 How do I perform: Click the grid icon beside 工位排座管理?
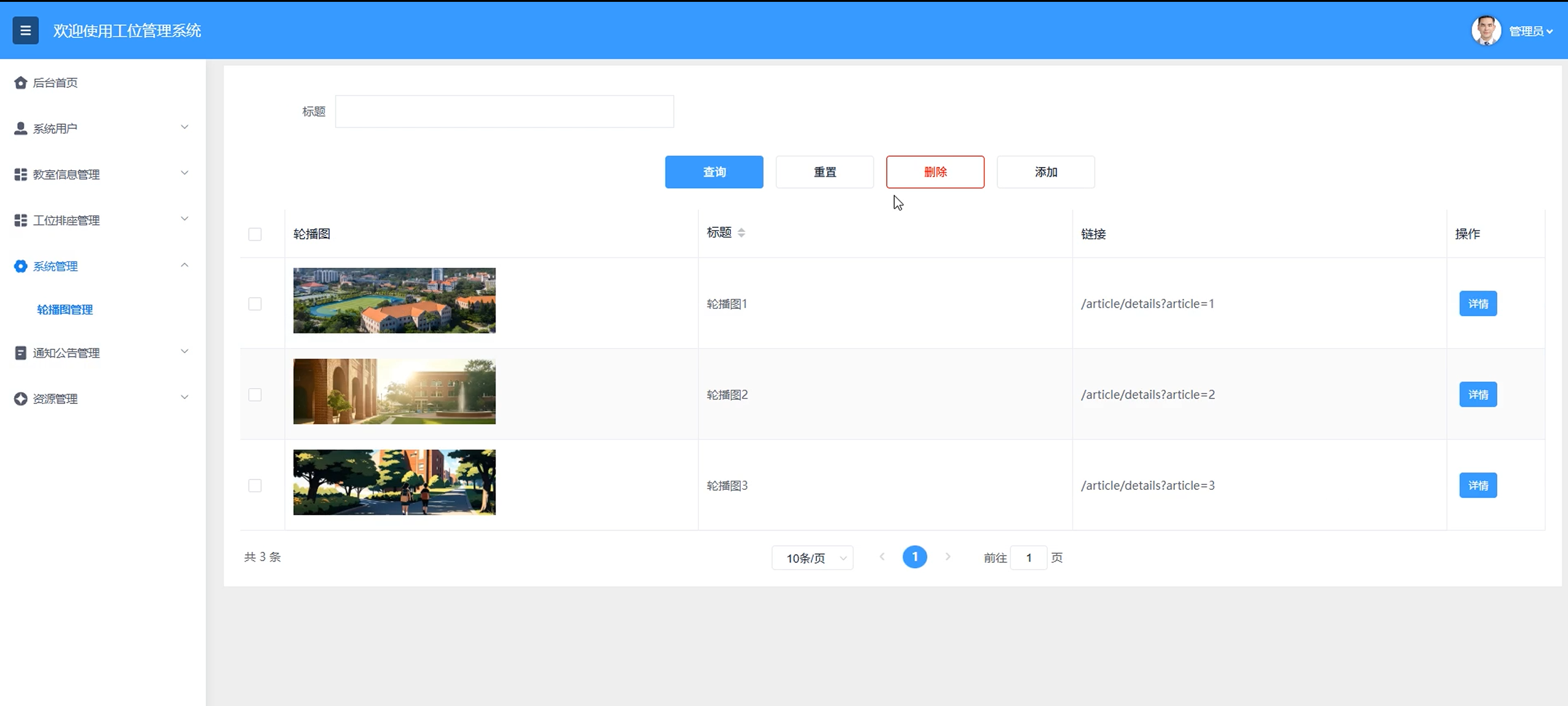tap(20, 220)
